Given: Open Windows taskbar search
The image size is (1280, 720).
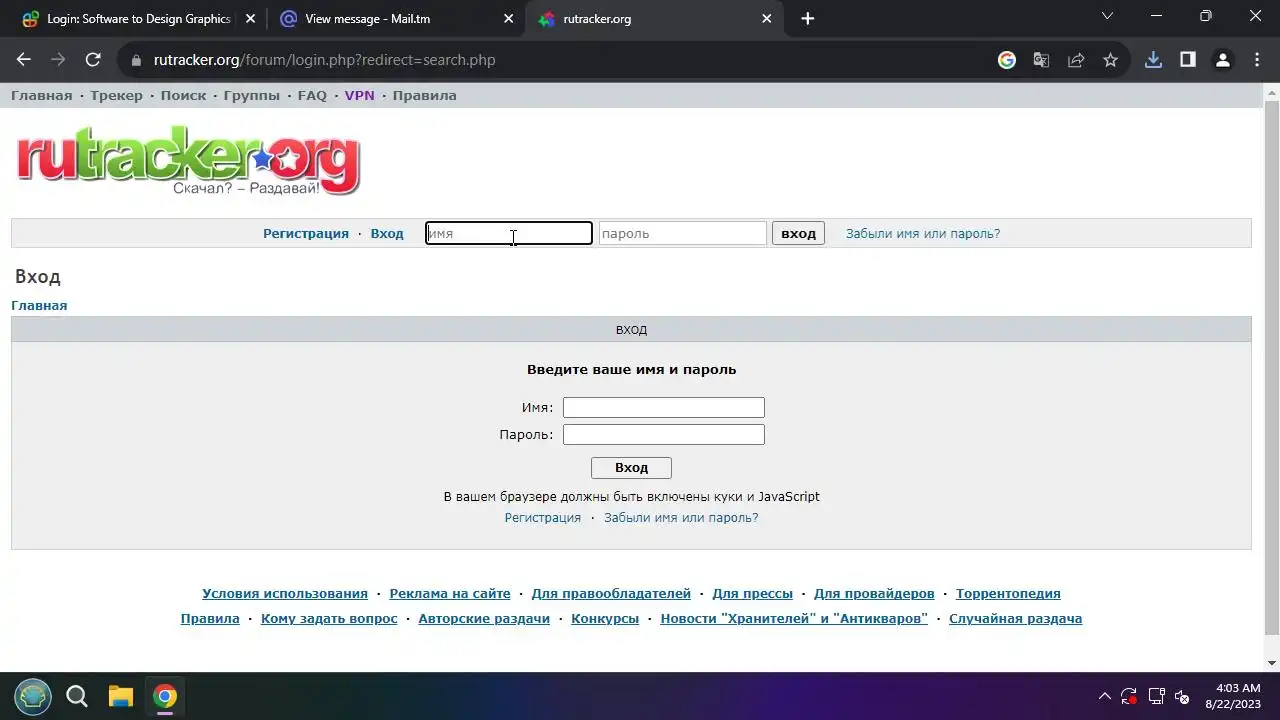Looking at the screenshot, I should [x=76, y=696].
